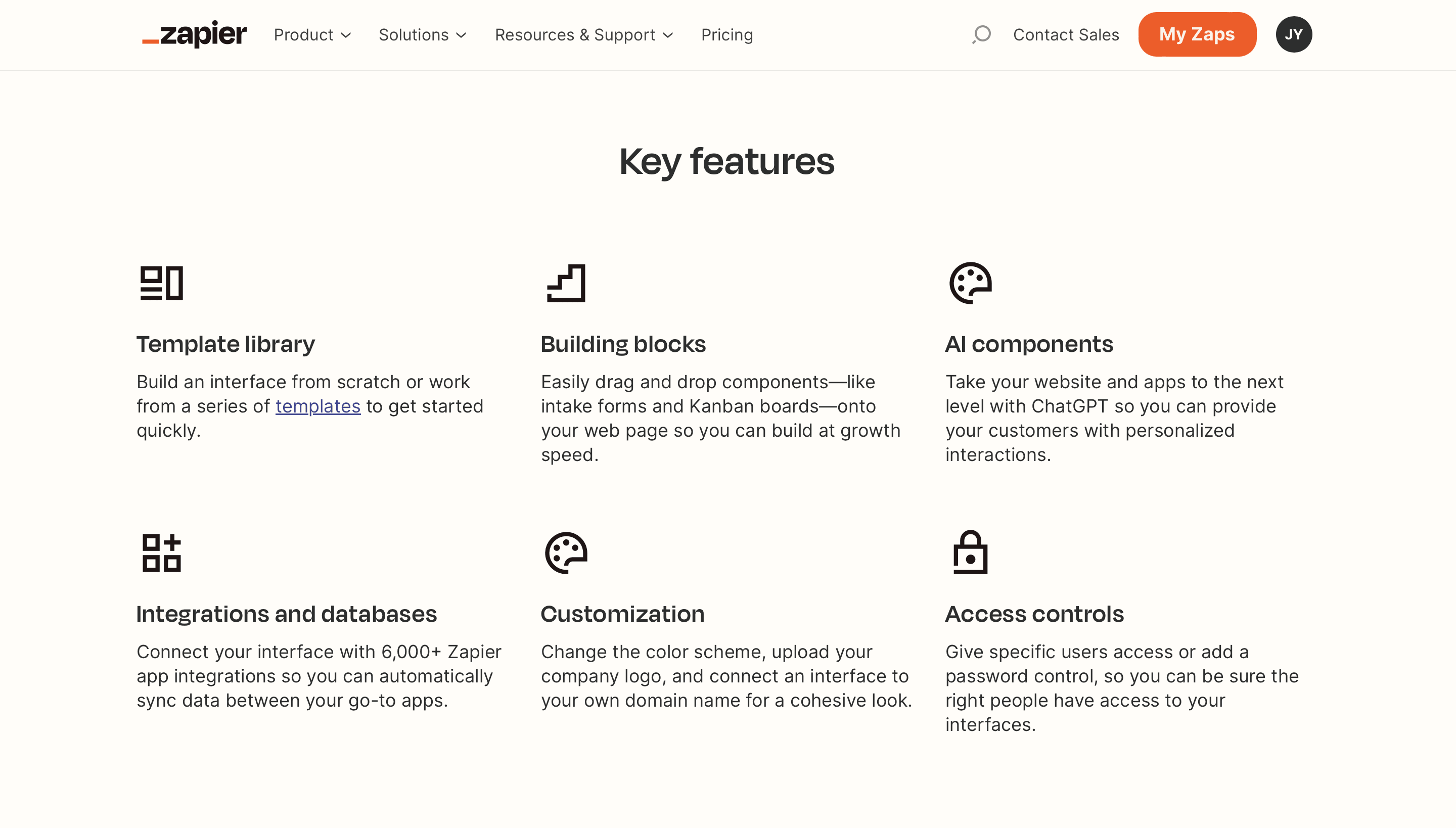This screenshot has width=1456, height=828.
Task: Expand the Resources & Support dropdown
Action: (585, 34)
